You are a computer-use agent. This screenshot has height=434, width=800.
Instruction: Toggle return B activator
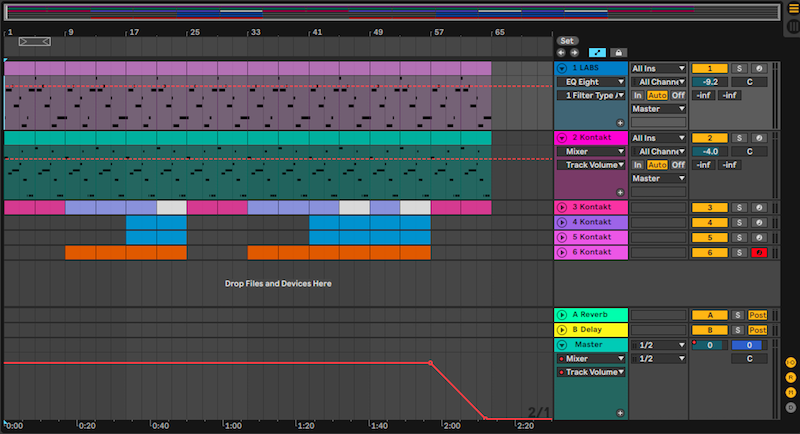(709, 330)
